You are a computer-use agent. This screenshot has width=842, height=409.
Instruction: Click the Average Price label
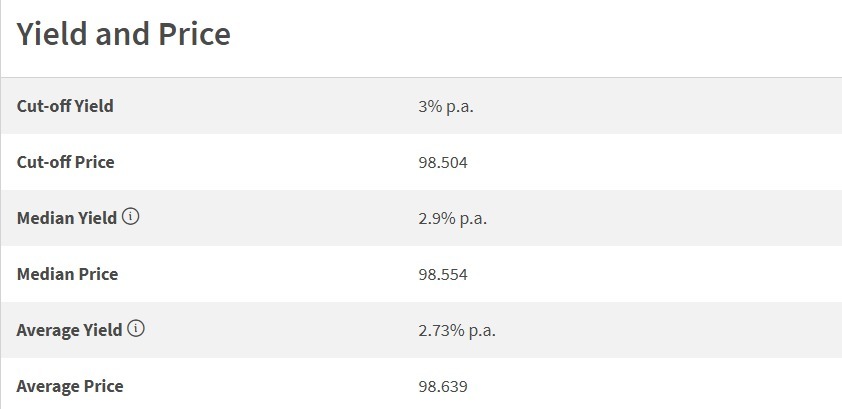click(70, 386)
